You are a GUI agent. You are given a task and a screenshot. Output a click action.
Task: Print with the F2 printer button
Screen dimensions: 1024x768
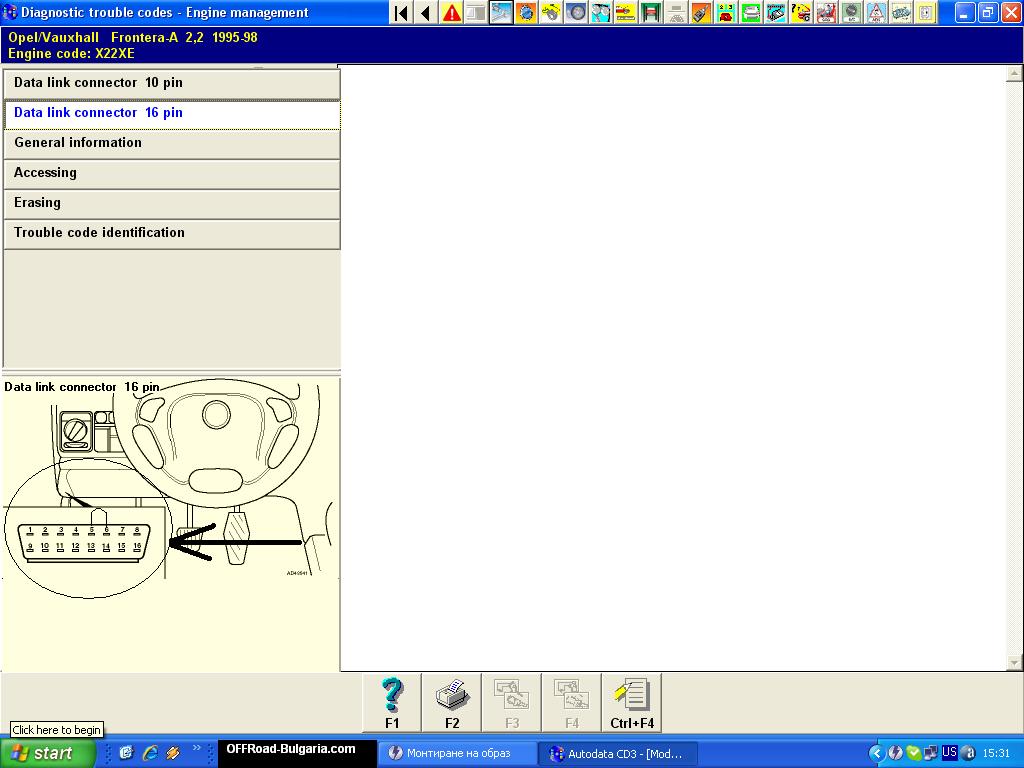(452, 703)
